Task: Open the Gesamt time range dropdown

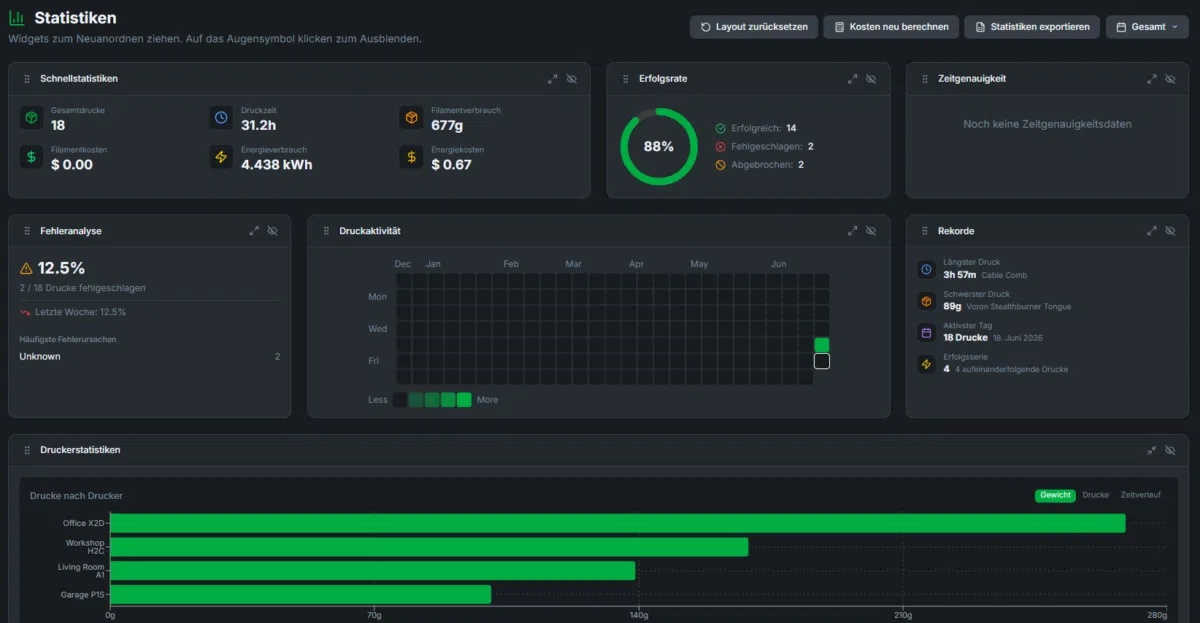Action: 1147,27
